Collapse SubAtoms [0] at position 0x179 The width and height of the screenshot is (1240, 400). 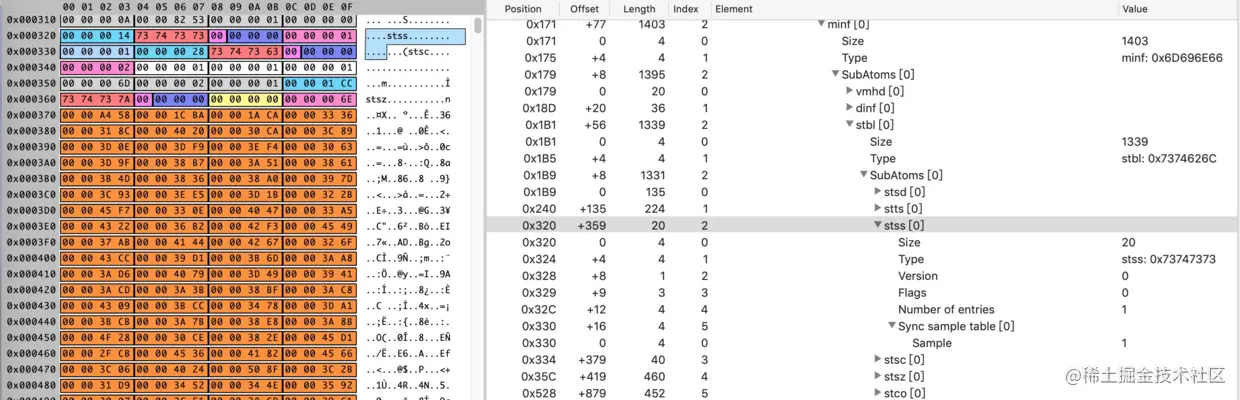(x=836, y=75)
